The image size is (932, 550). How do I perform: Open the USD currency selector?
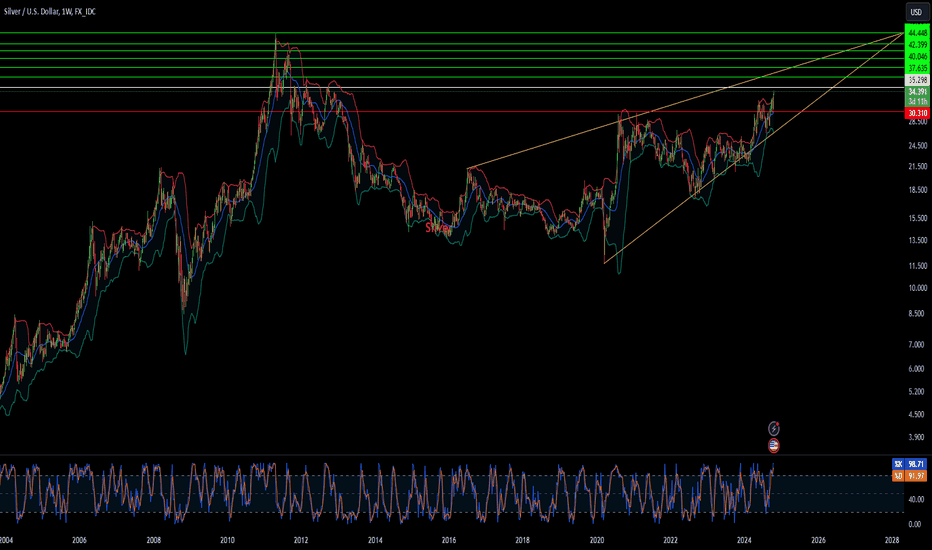[x=916, y=12]
